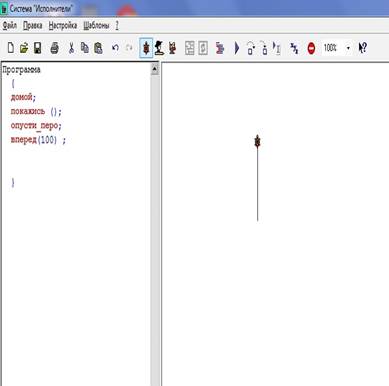Open a file via folder icon
389x386 pixels.
pos(24,48)
